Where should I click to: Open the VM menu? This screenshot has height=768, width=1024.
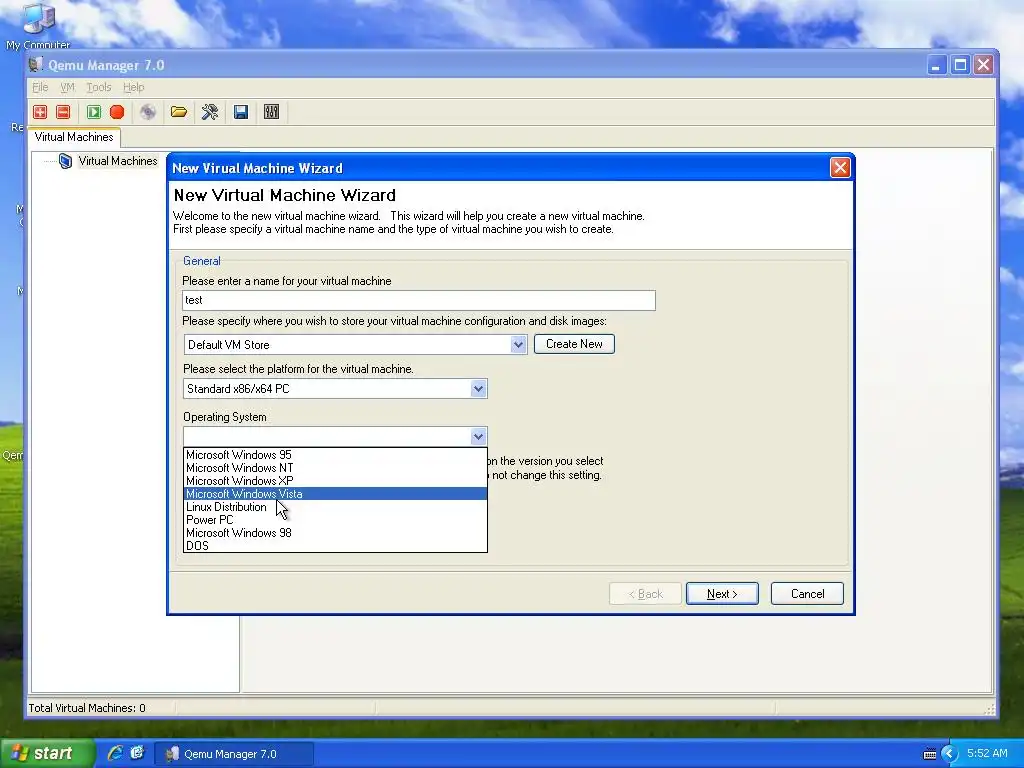[67, 87]
